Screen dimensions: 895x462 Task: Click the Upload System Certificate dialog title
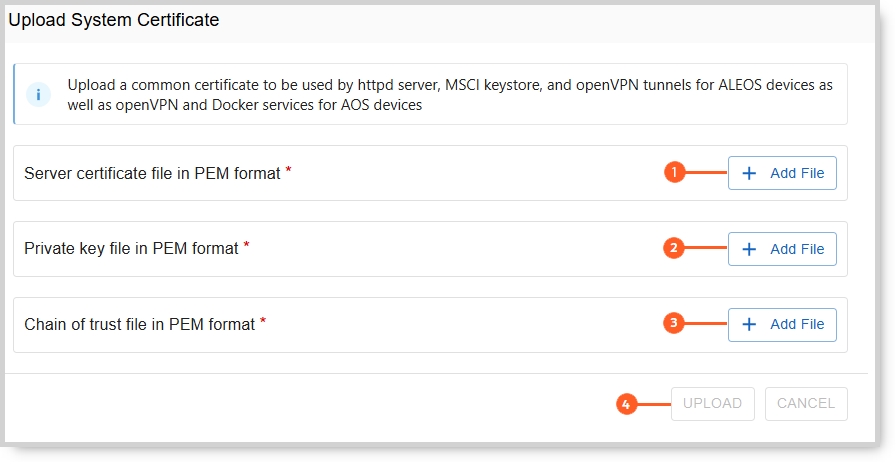point(114,20)
